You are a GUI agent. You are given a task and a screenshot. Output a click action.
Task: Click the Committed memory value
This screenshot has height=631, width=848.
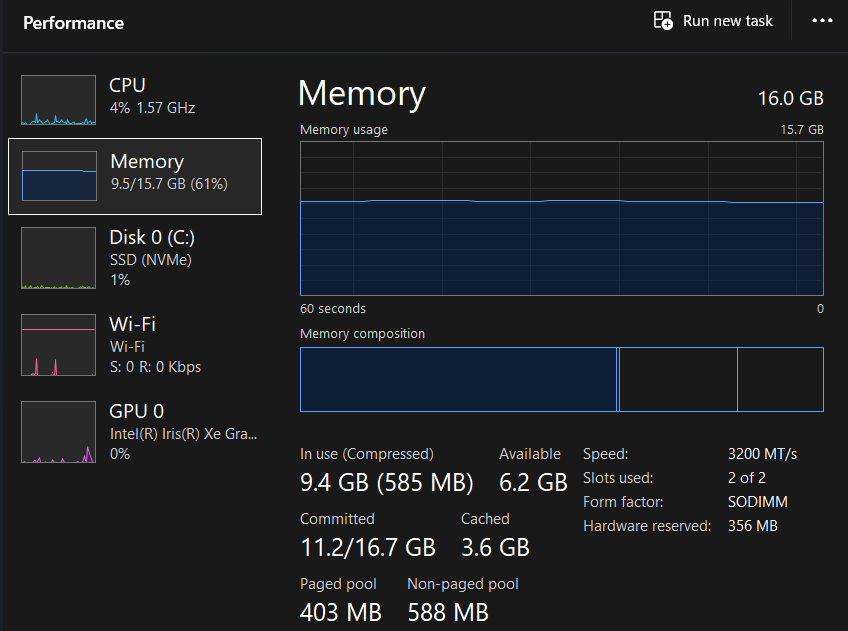point(366,547)
